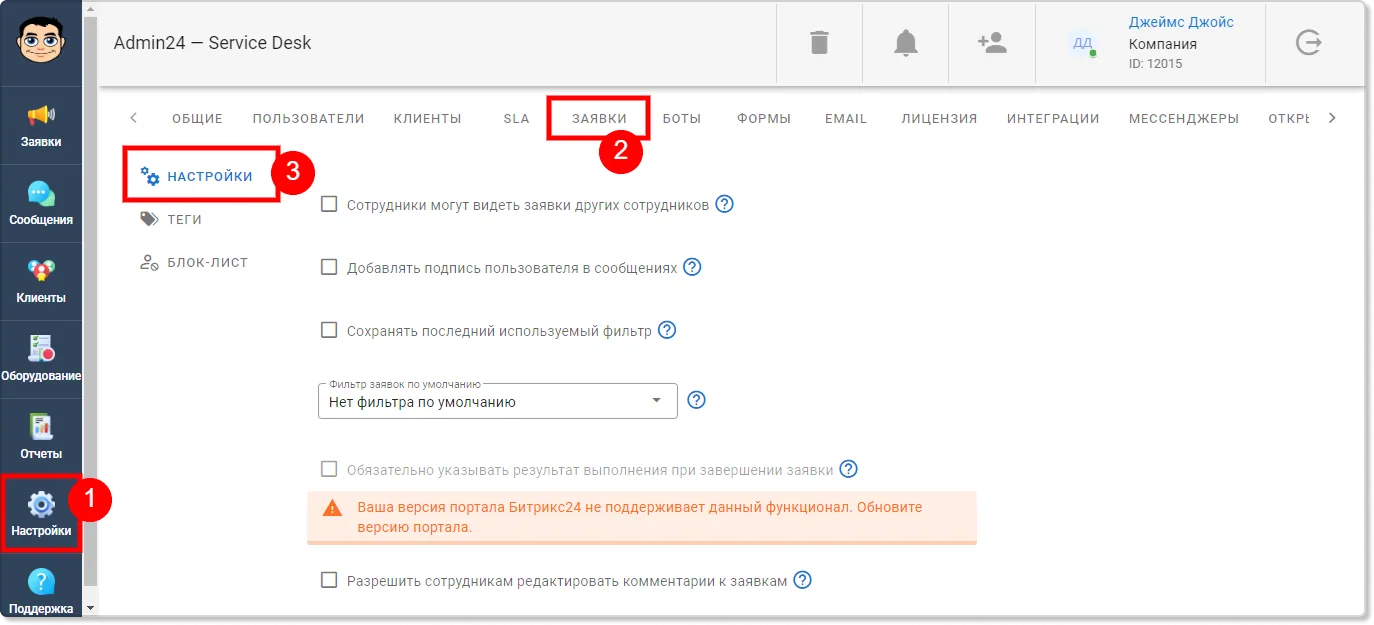The width and height of the screenshot is (1374, 625).
Task: Allow employees to edit ticket comments
Action: pos(329,580)
